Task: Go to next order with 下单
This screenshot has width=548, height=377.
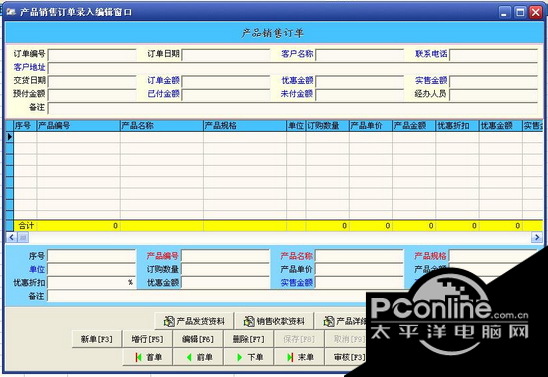Action: [x=248, y=357]
